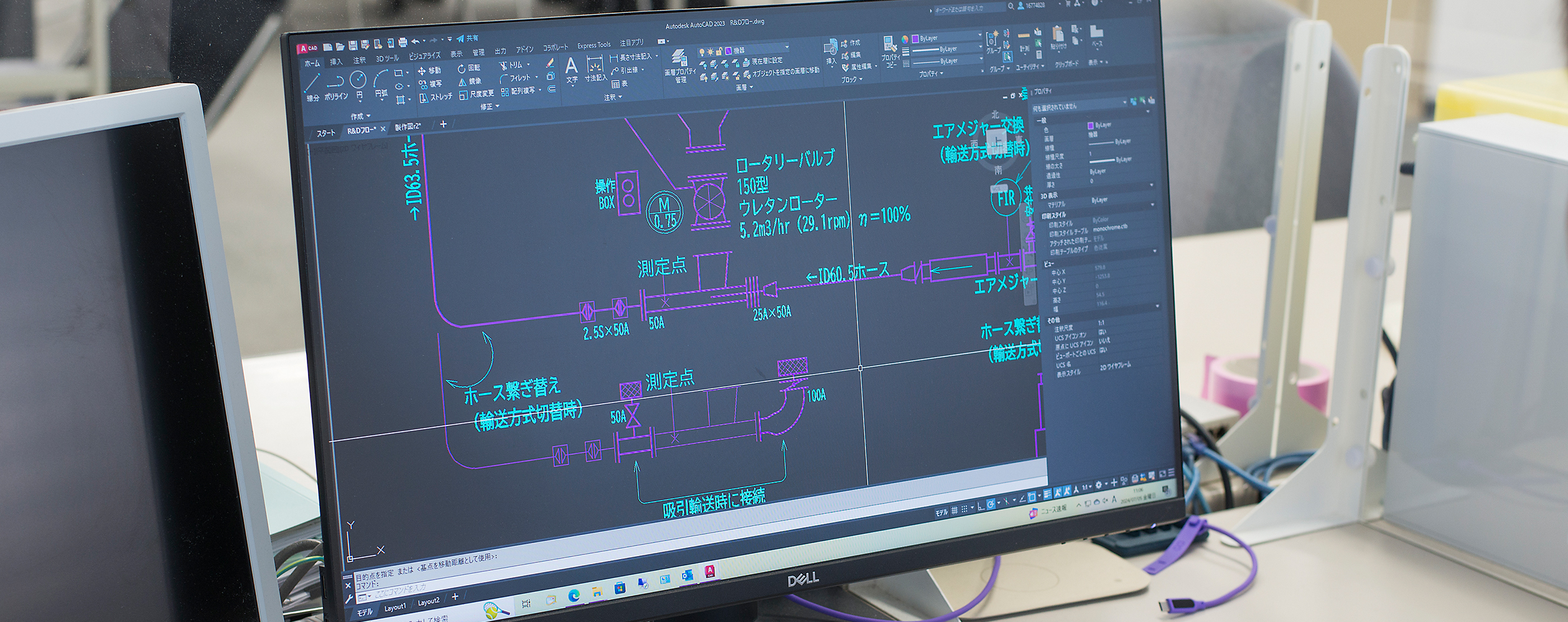
Task: Toggle snap mode in status bar
Action: 965,509
